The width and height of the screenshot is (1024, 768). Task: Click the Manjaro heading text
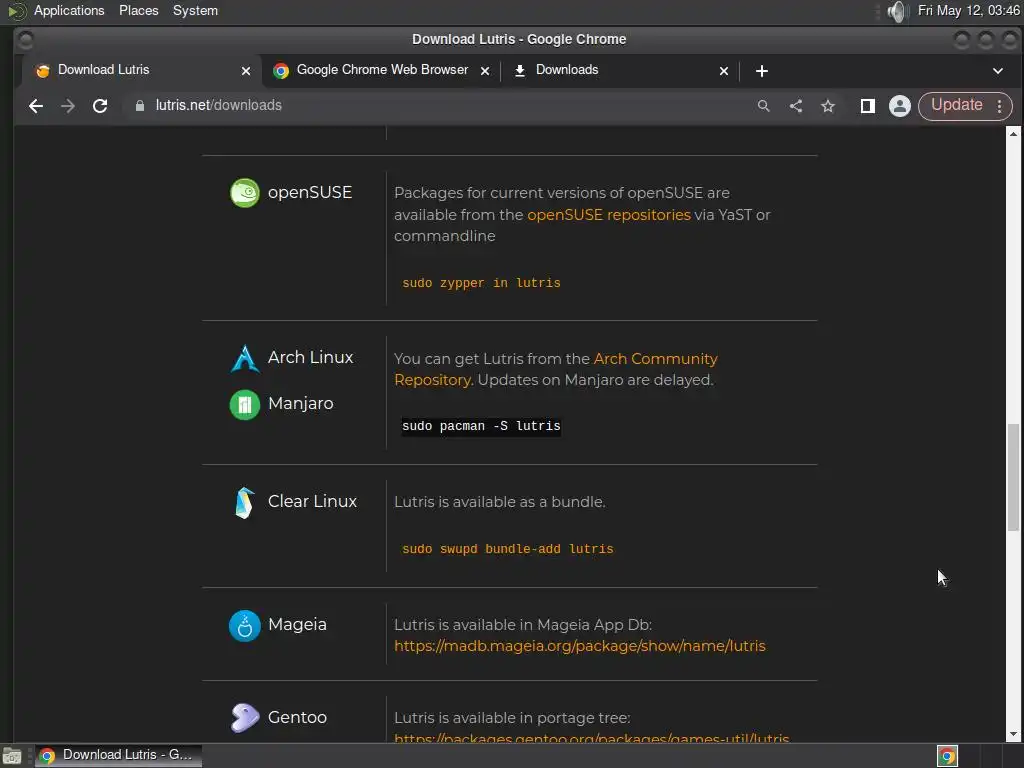tap(300, 404)
